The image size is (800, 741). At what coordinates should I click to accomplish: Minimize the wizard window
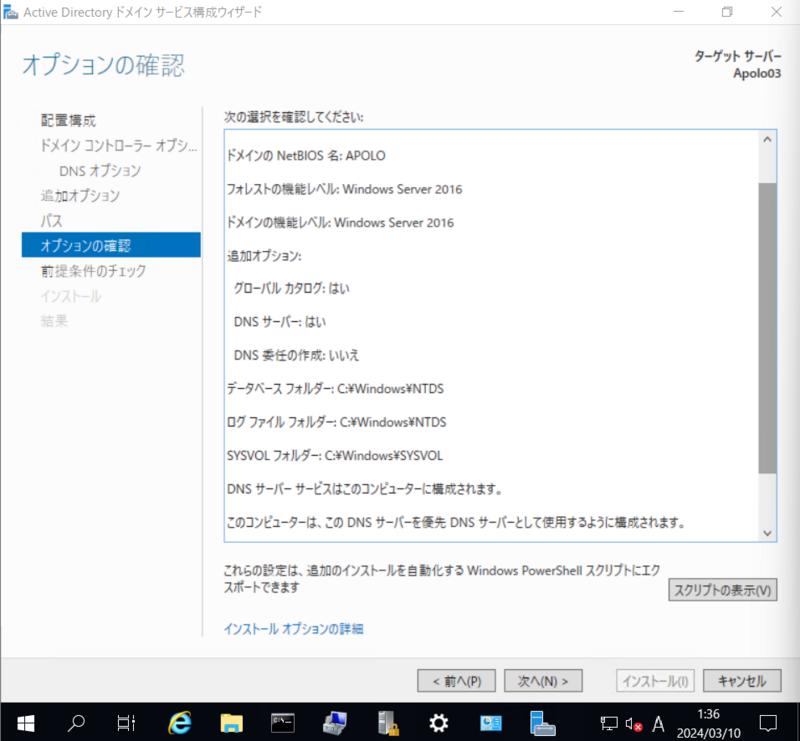pos(679,12)
